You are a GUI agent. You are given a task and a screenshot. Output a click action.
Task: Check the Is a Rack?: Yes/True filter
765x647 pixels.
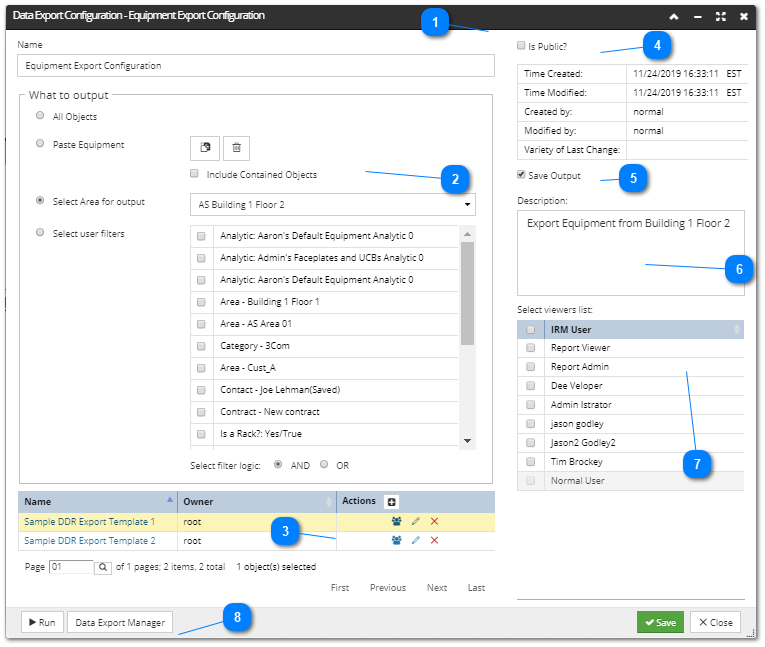(x=201, y=434)
